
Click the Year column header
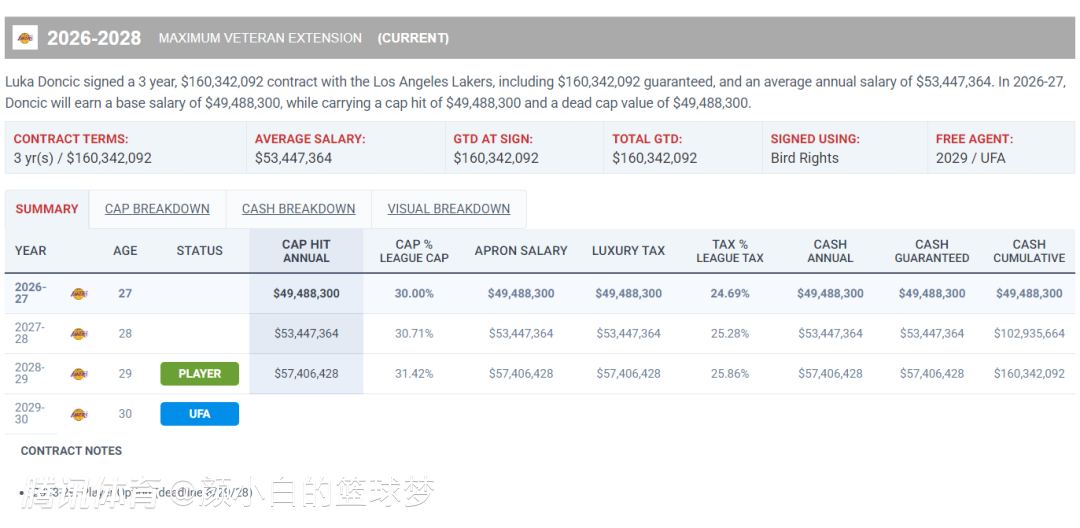[30, 251]
